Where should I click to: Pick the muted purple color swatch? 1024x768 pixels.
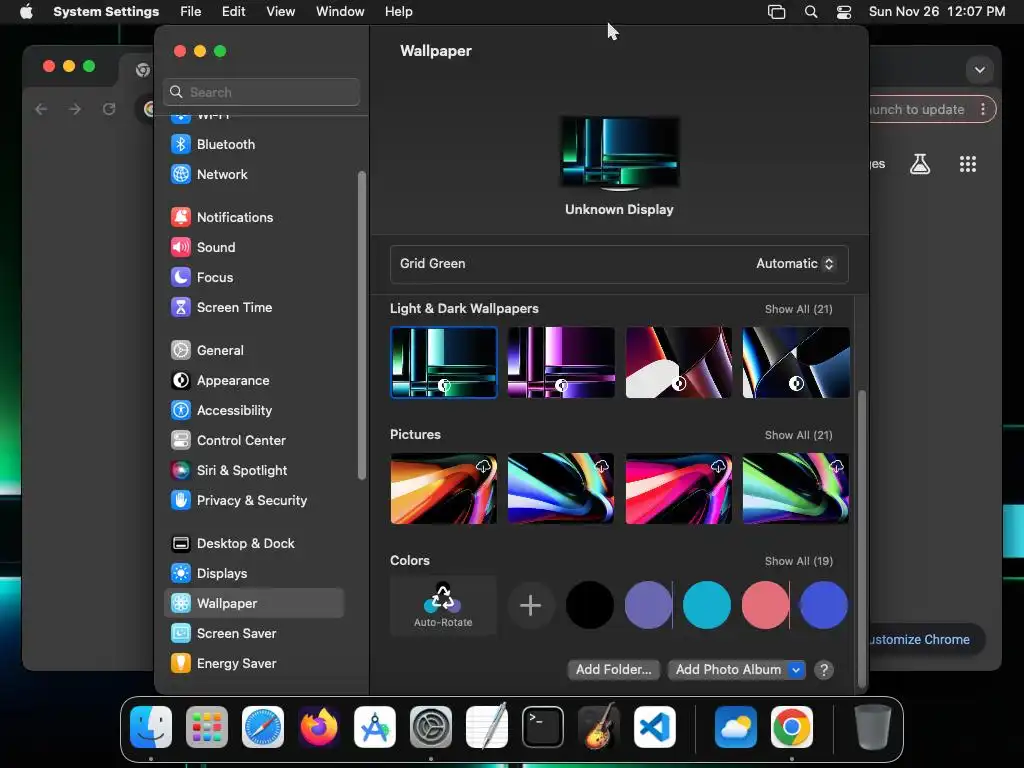point(648,605)
